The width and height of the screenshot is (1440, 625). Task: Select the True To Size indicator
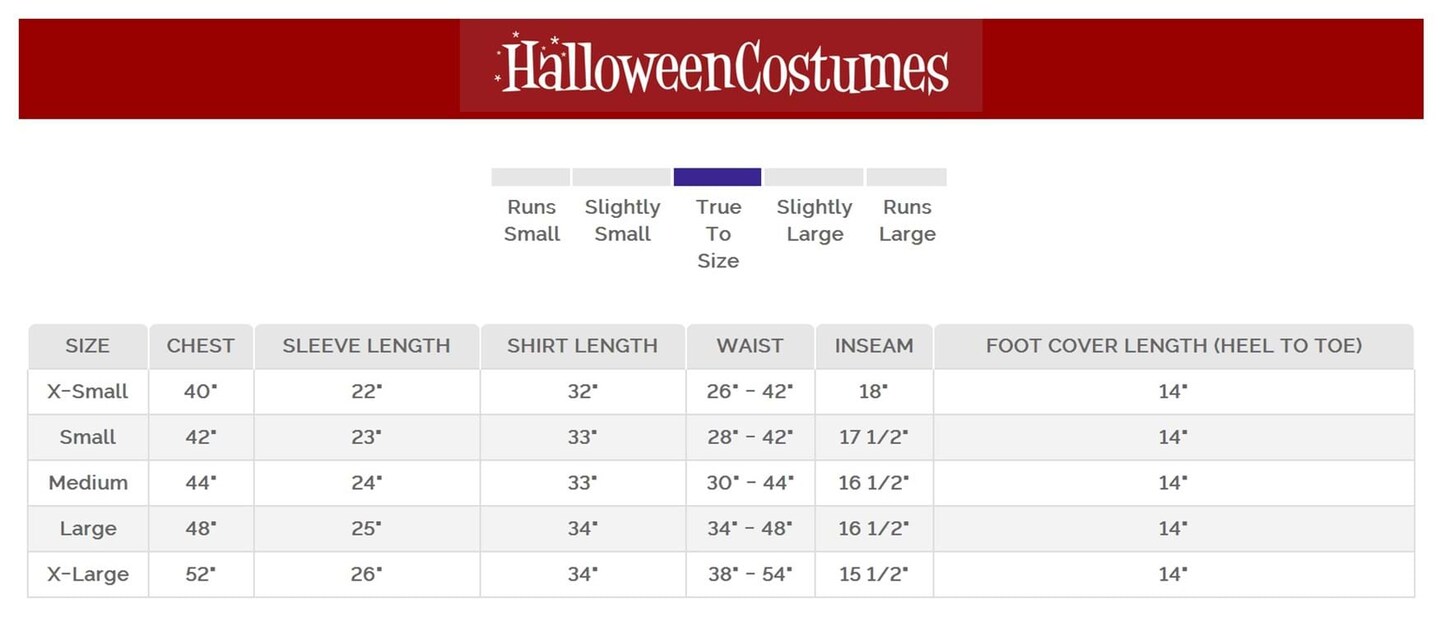tap(717, 178)
